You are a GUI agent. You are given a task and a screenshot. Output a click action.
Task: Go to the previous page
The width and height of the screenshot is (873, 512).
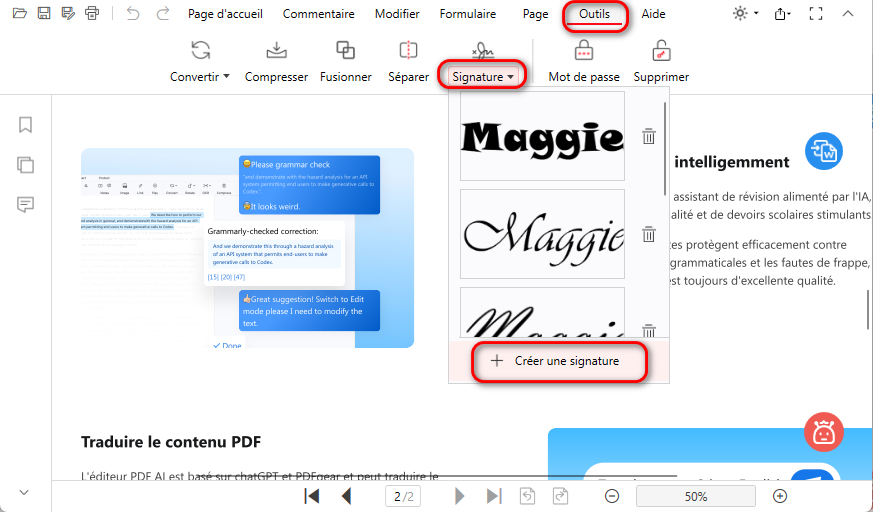coord(347,496)
